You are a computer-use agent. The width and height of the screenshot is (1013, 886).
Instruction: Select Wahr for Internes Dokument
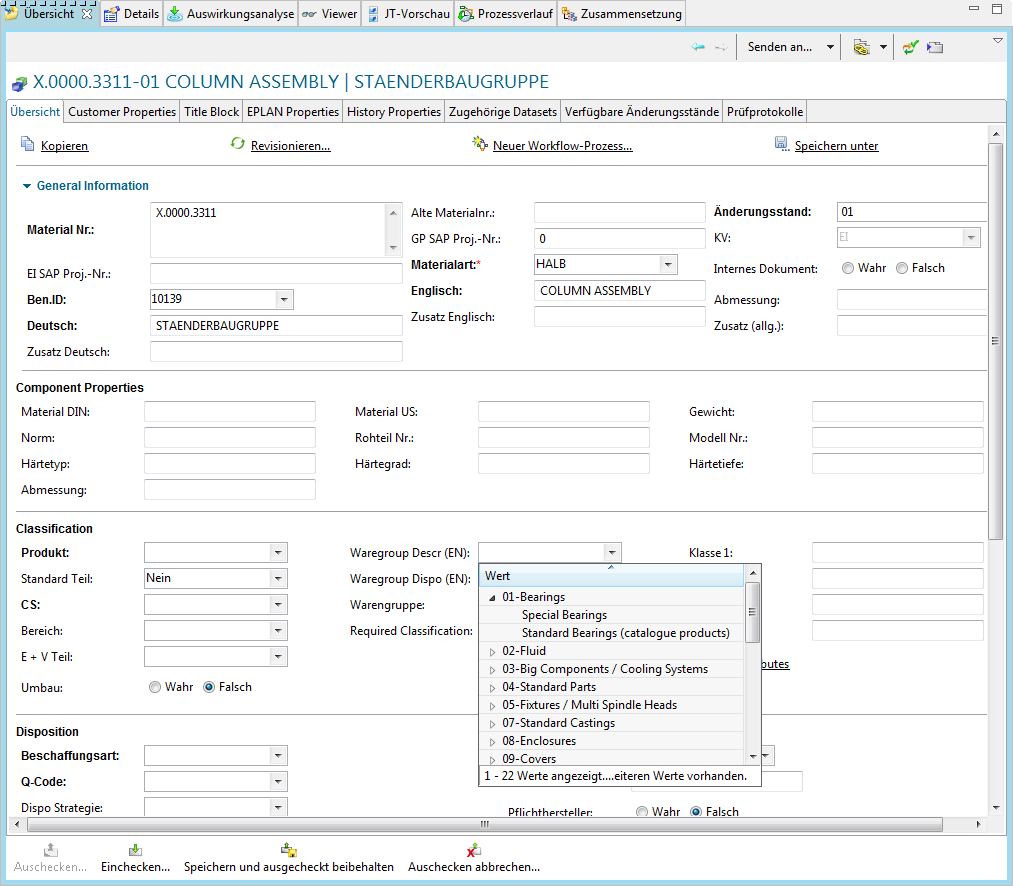coord(848,268)
